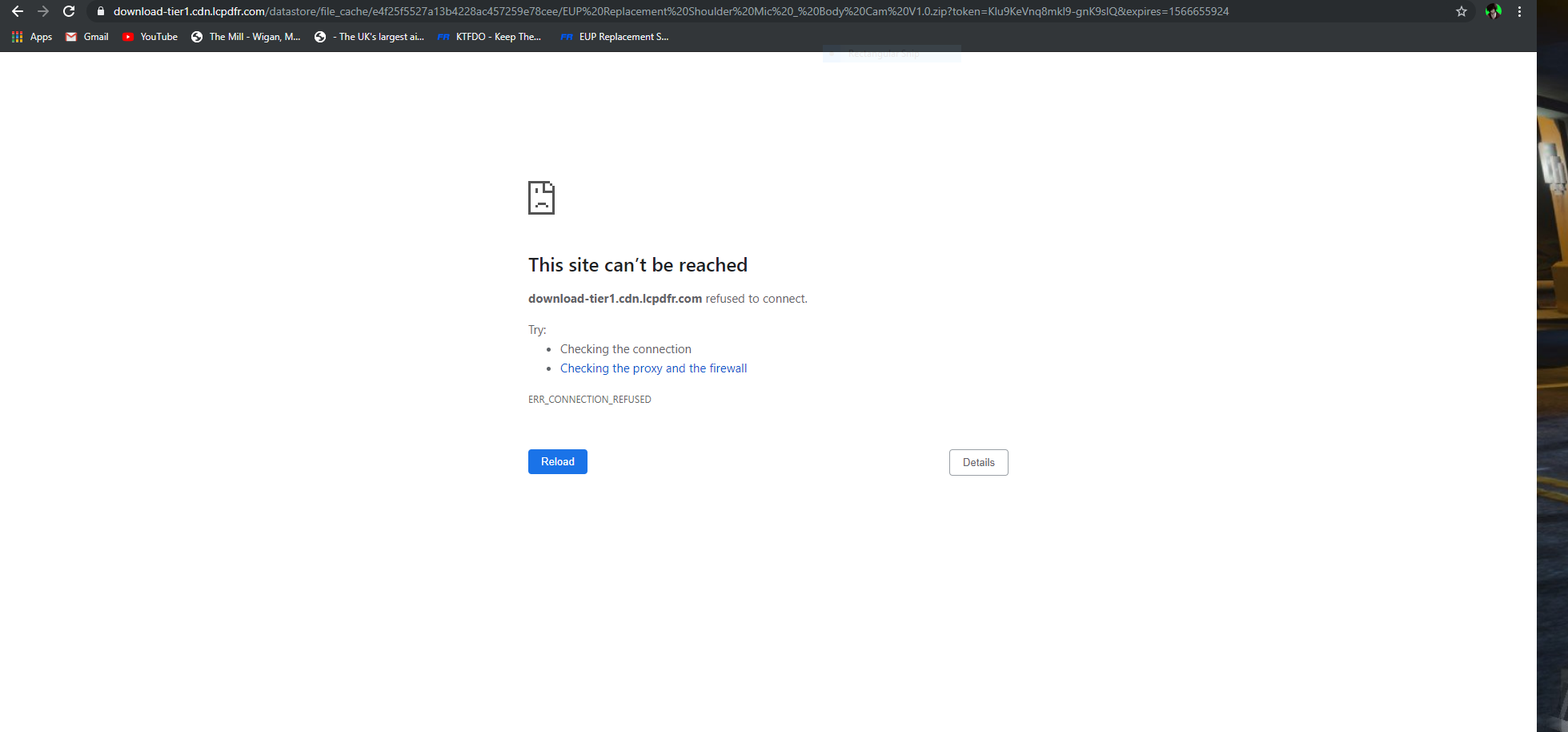The height and width of the screenshot is (732, 1568).
Task: Go back to the previous page
Action: click(18, 11)
